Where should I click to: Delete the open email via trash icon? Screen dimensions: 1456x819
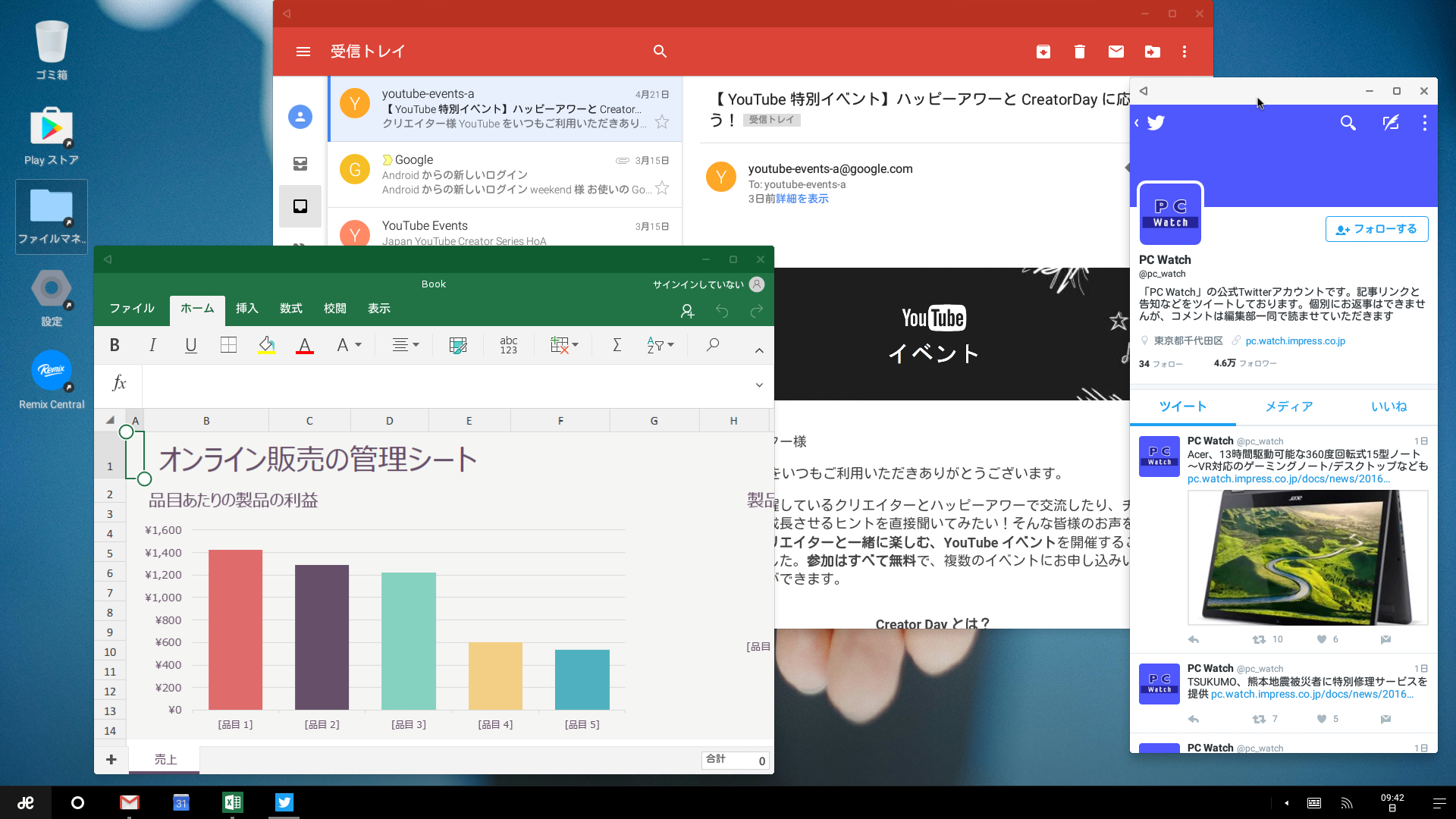(1079, 52)
